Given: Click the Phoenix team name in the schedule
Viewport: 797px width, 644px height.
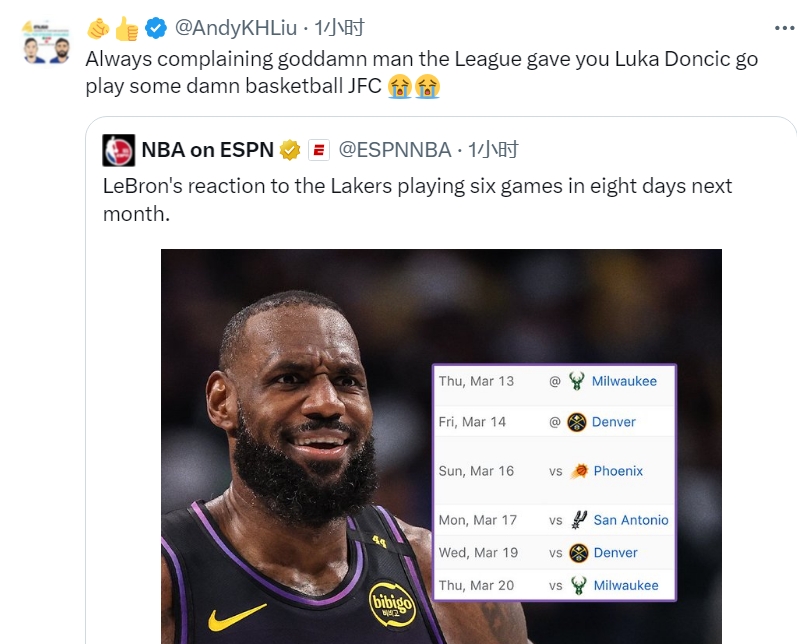Looking at the screenshot, I should pyautogui.click(x=618, y=471).
